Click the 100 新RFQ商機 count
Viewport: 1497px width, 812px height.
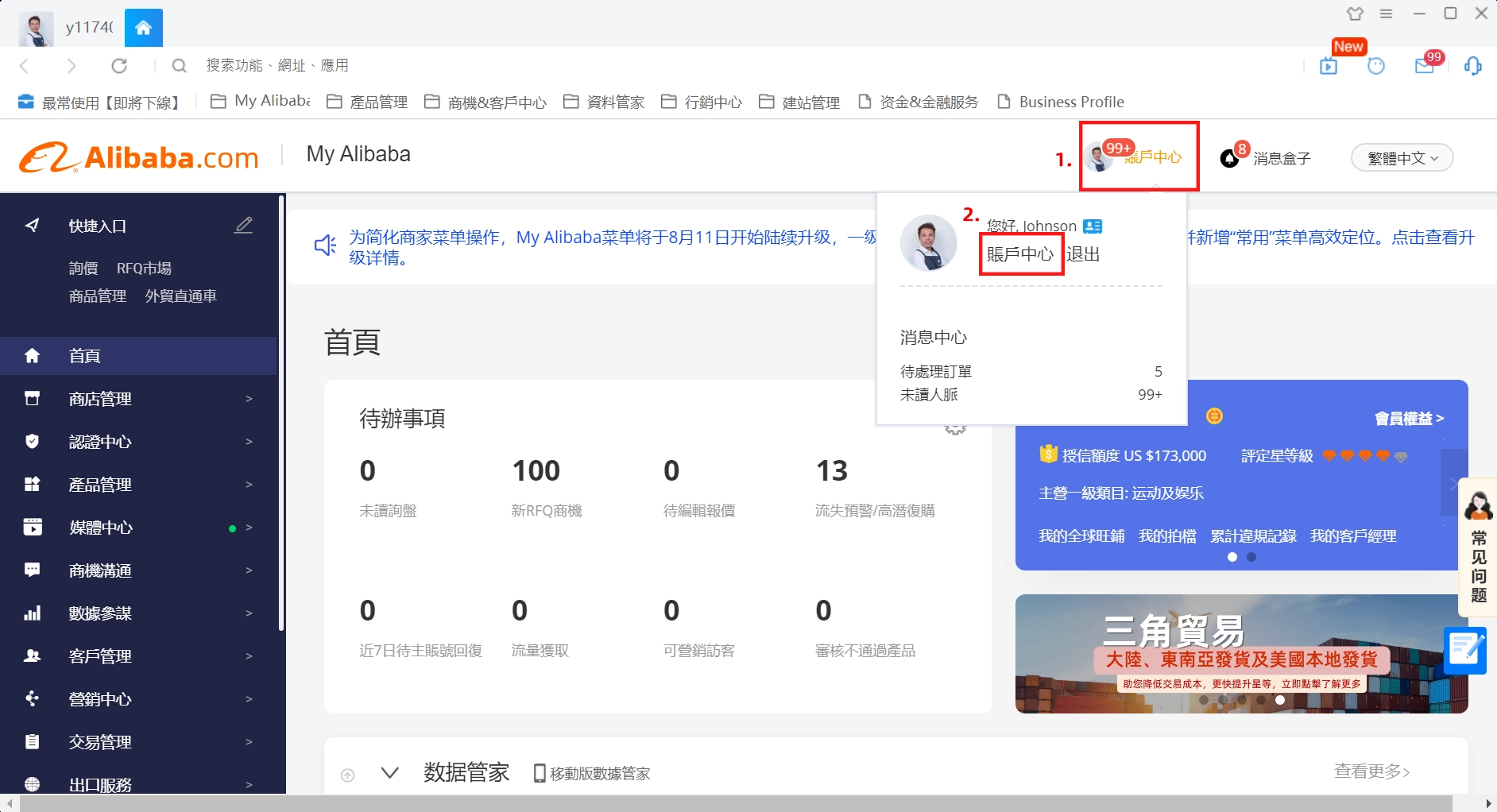point(536,471)
